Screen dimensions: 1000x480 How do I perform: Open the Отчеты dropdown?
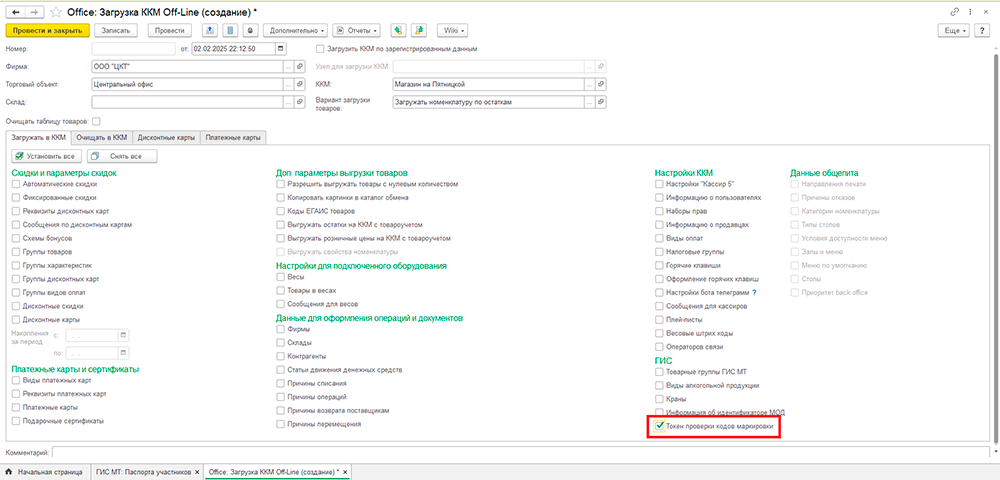pos(356,30)
